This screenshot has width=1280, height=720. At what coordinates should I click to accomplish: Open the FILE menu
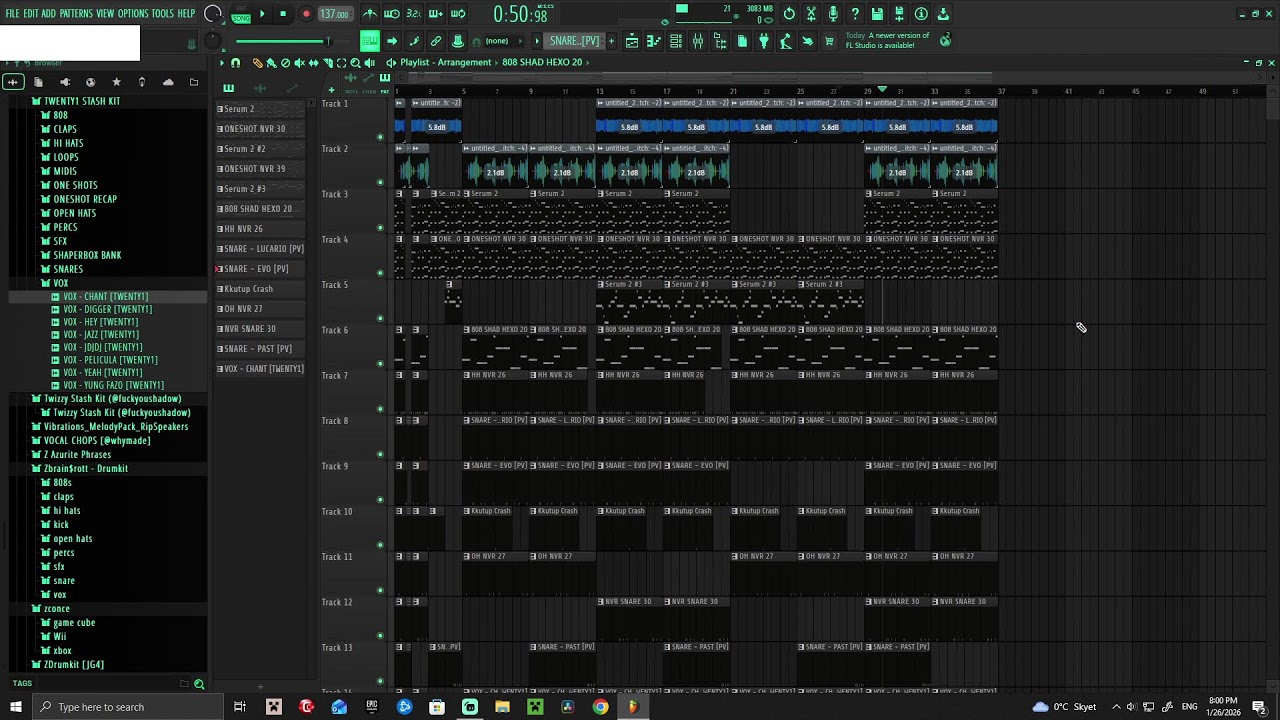coord(12,14)
